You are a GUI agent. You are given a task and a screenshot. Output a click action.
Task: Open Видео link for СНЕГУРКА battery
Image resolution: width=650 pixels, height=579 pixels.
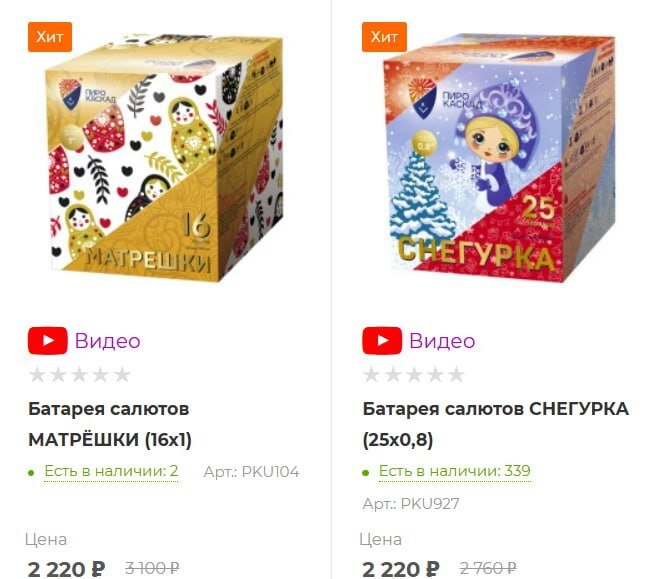pos(442,341)
